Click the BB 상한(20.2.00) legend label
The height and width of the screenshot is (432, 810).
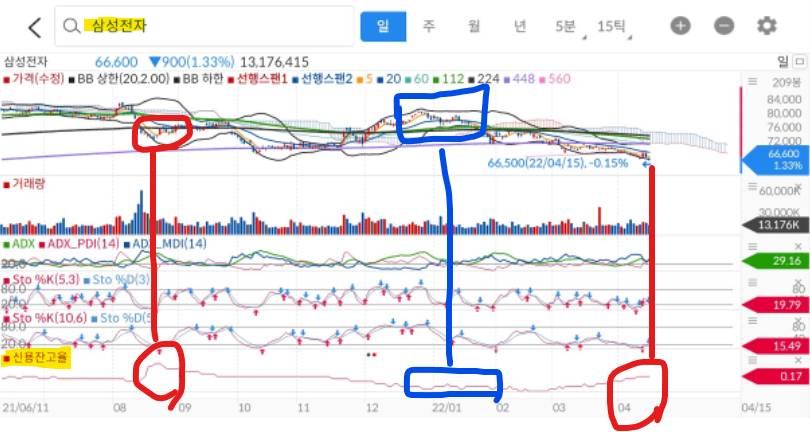coord(123,79)
